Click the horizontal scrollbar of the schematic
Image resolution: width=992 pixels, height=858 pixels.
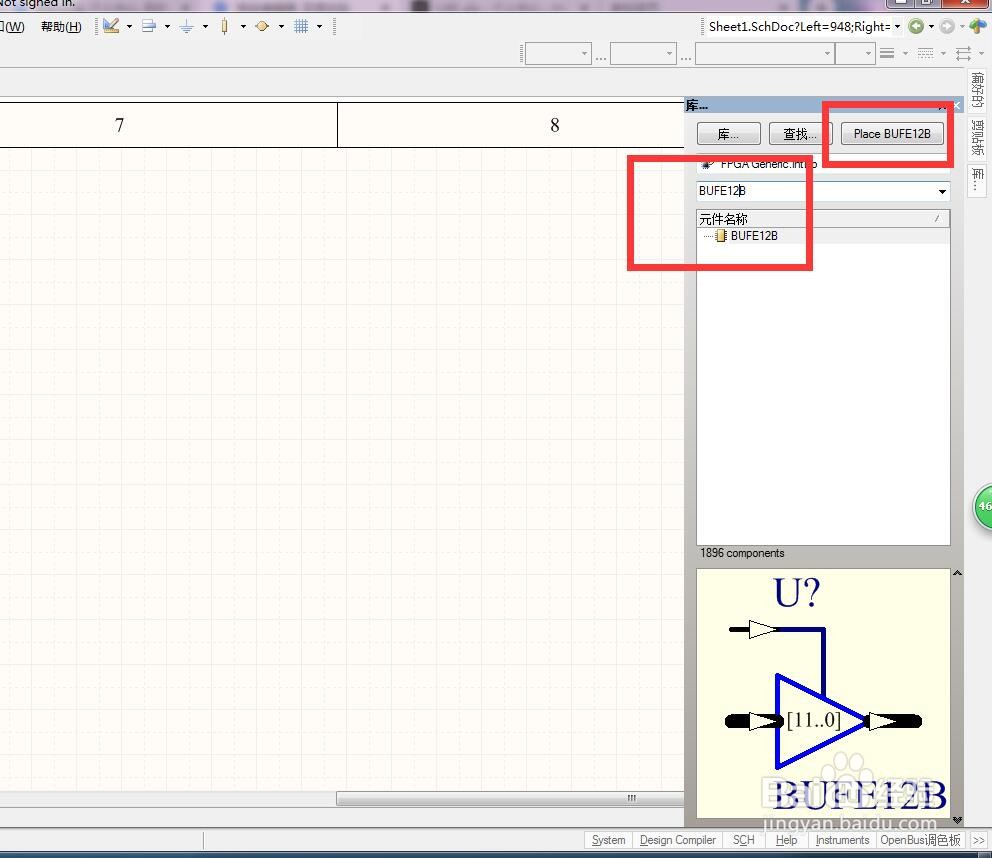(509, 799)
